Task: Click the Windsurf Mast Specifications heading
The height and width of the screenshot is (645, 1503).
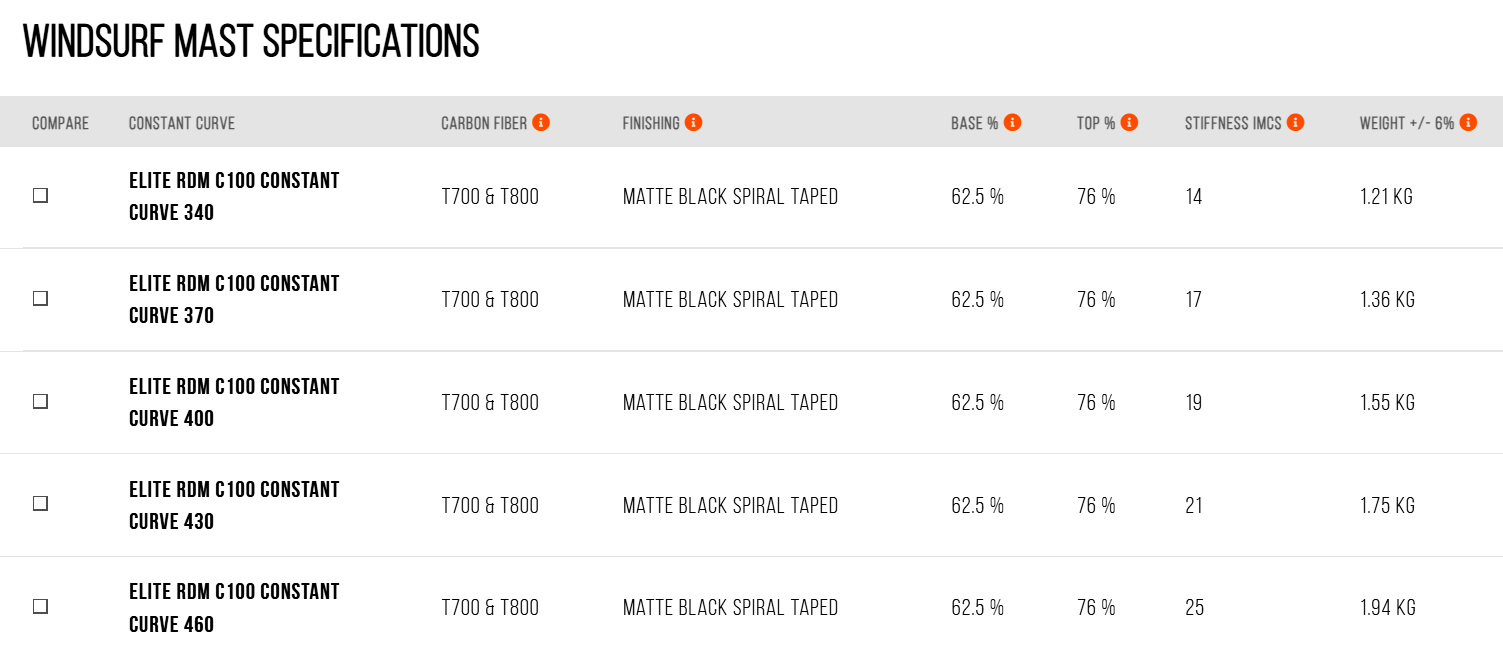Action: [251, 41]
